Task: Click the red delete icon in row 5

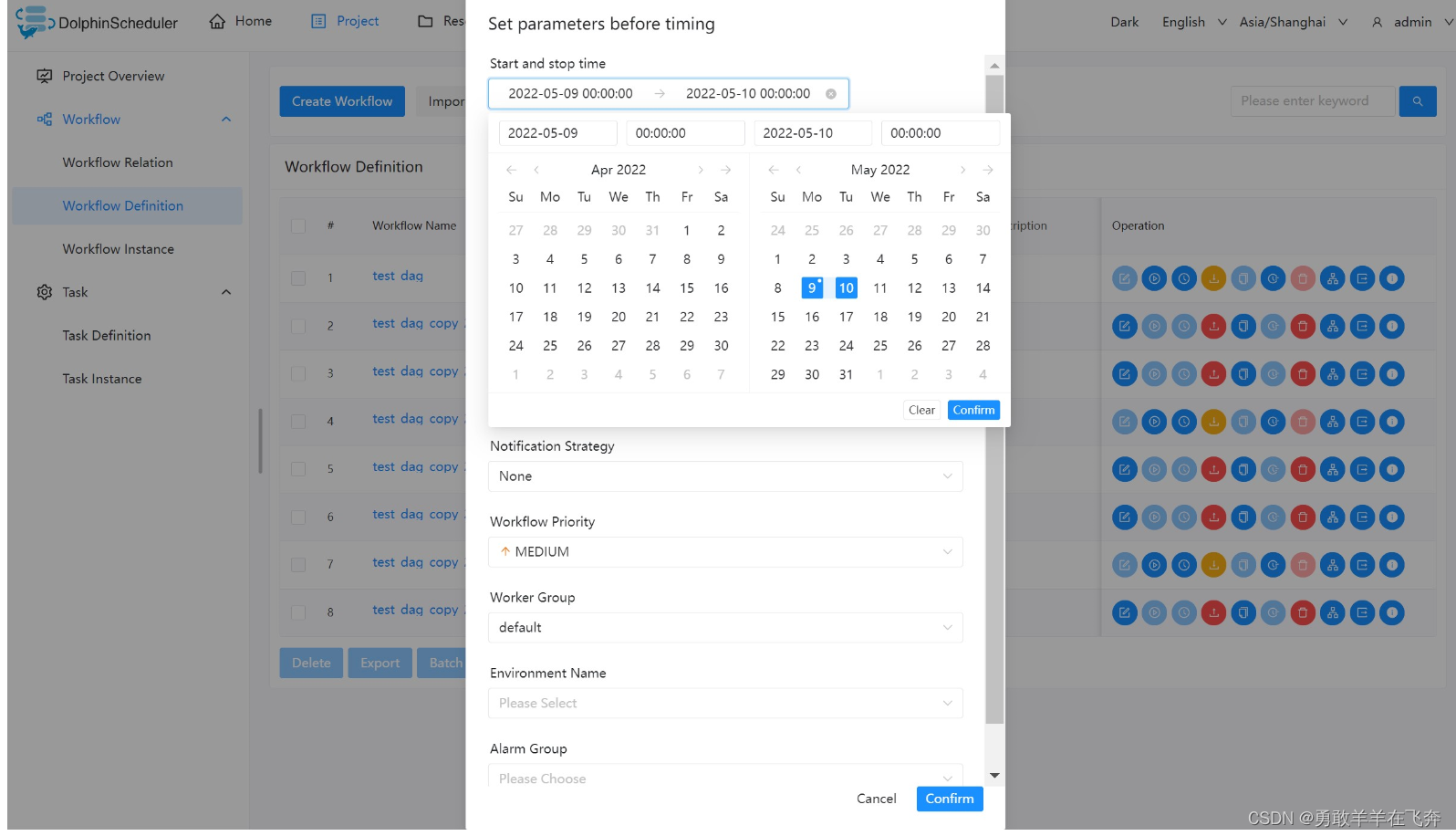Action: click(x=1303, y=469)
